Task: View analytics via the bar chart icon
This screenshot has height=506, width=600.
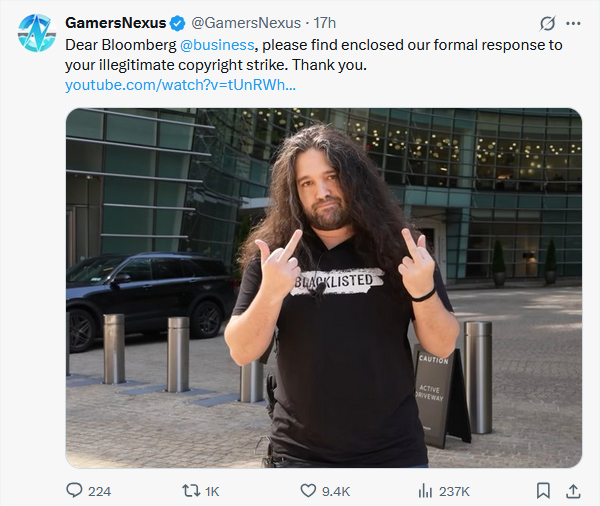Action: [x=425, y=491]
